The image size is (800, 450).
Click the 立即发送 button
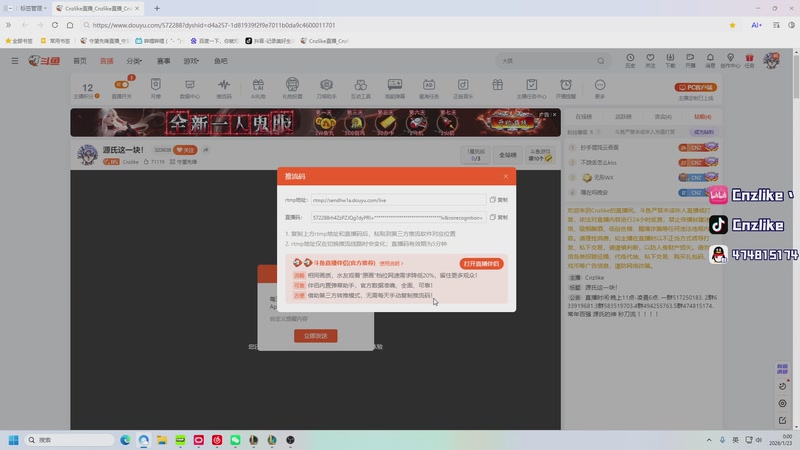(x=315, y=336)
